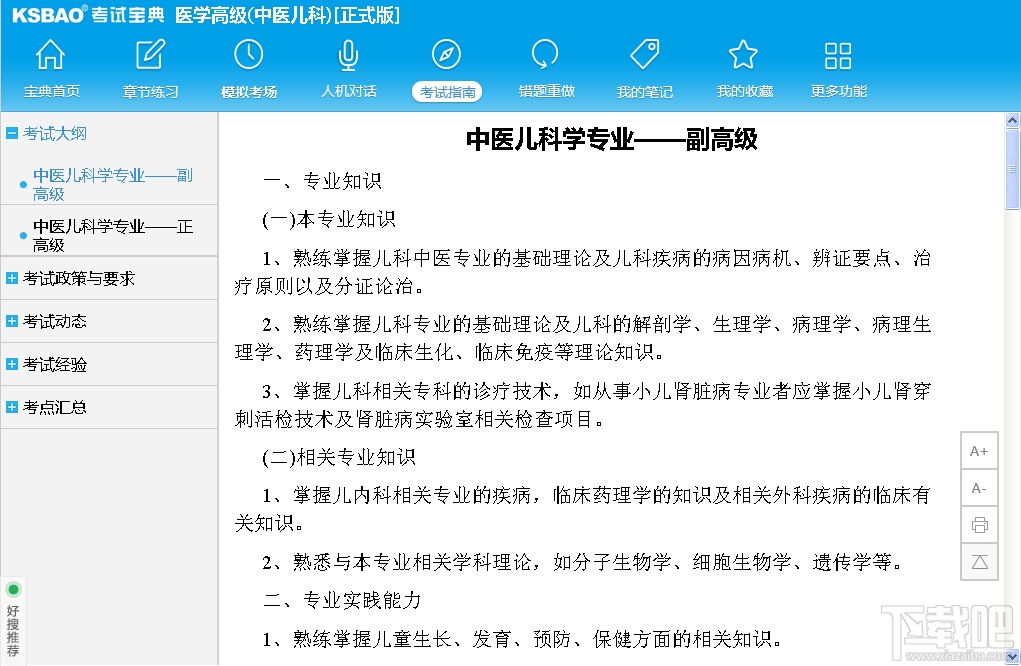
Task: Click the scrollbar up arrow
Action: click(1012, 120)
